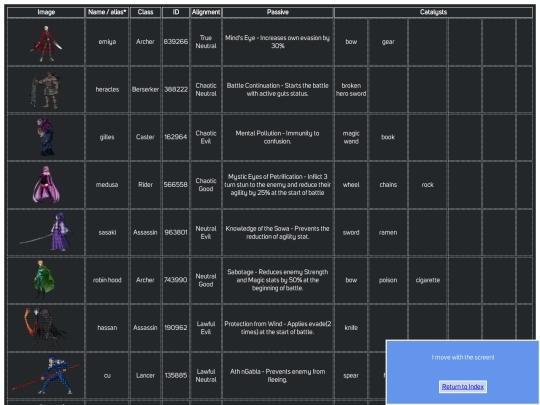The image size is (540, 405).
Task: Select the name cell 'medusa'
Action: pyautogui.click(x=107, y=185)
